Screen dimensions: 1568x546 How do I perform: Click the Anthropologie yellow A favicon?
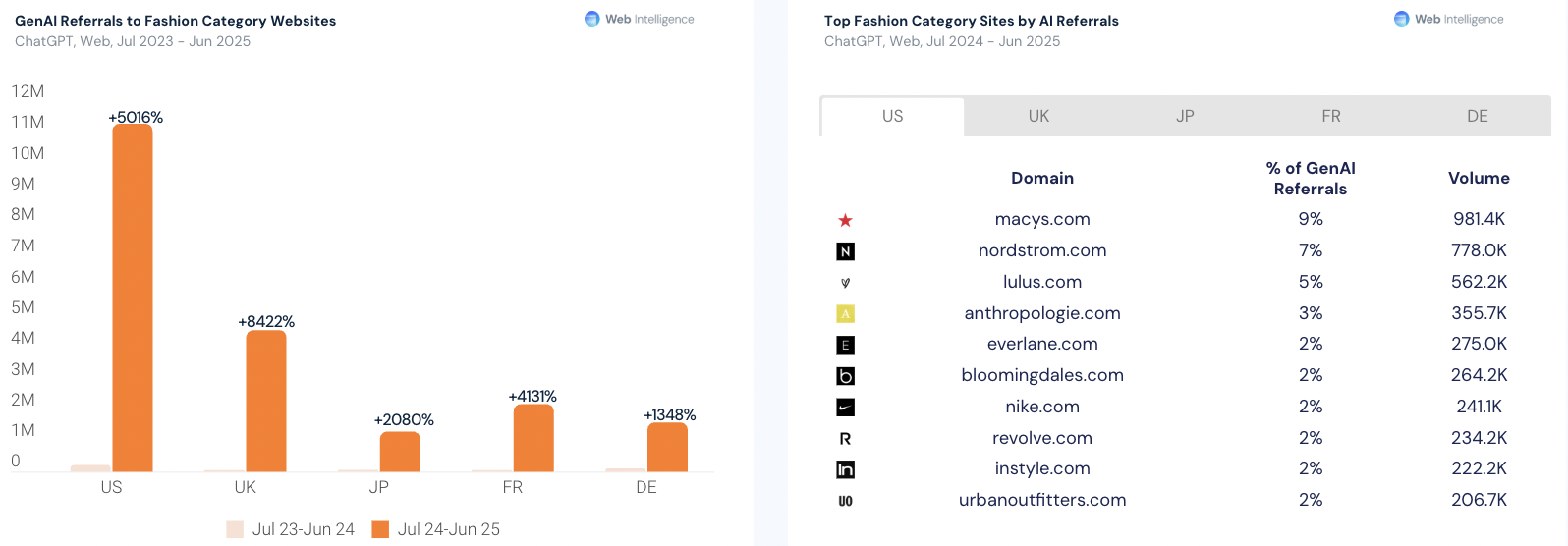click(x=845, y=314)
